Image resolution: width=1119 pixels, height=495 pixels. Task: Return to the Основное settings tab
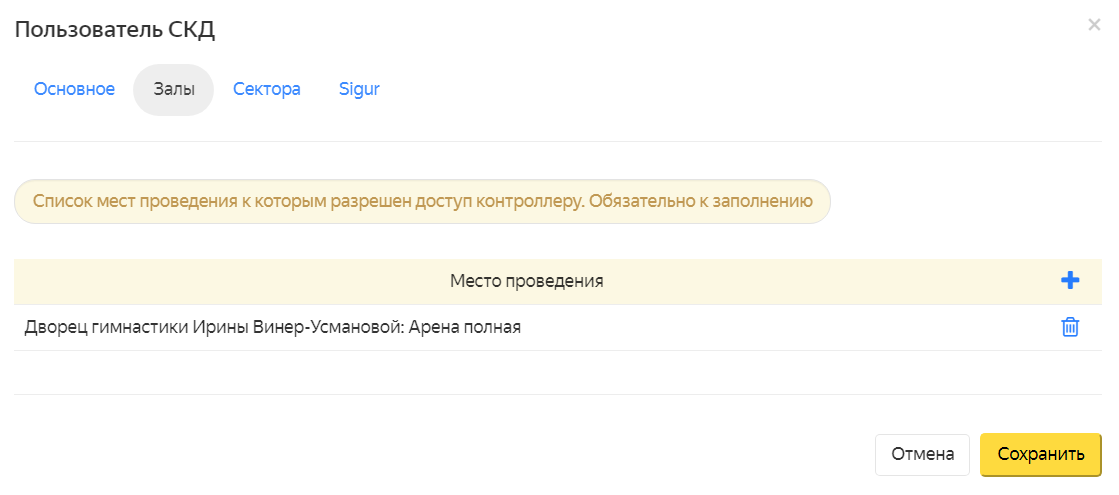pyautogui.click(x=75, y=89)
